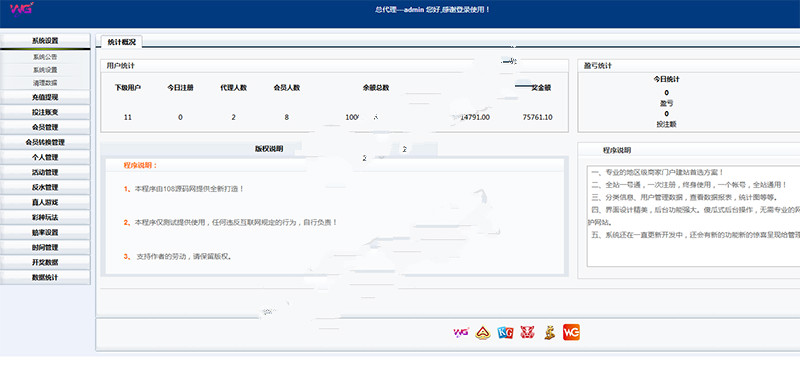This screenshot has width=800, height=377.
Task: Click the orange 程序说明： heading
Action: [x=141, y=165]
